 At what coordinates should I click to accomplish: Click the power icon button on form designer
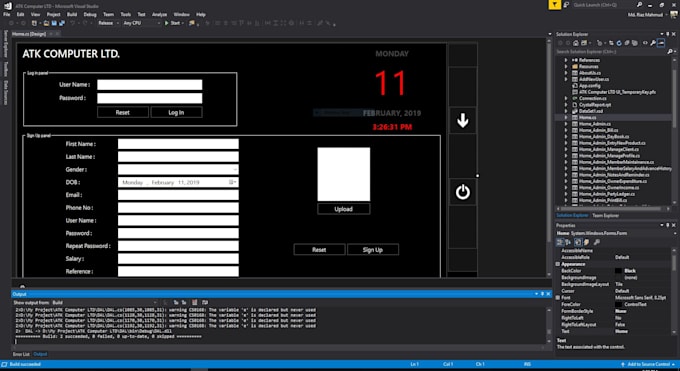pos(463,192)
